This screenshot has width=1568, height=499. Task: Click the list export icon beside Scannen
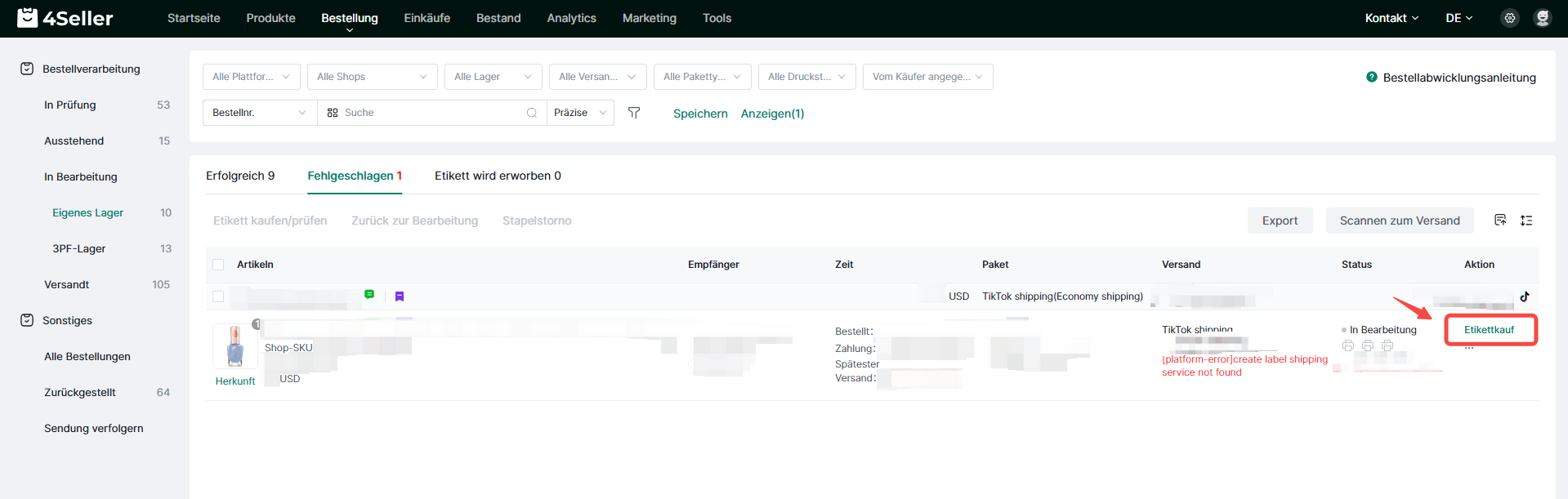[1500, 221]
